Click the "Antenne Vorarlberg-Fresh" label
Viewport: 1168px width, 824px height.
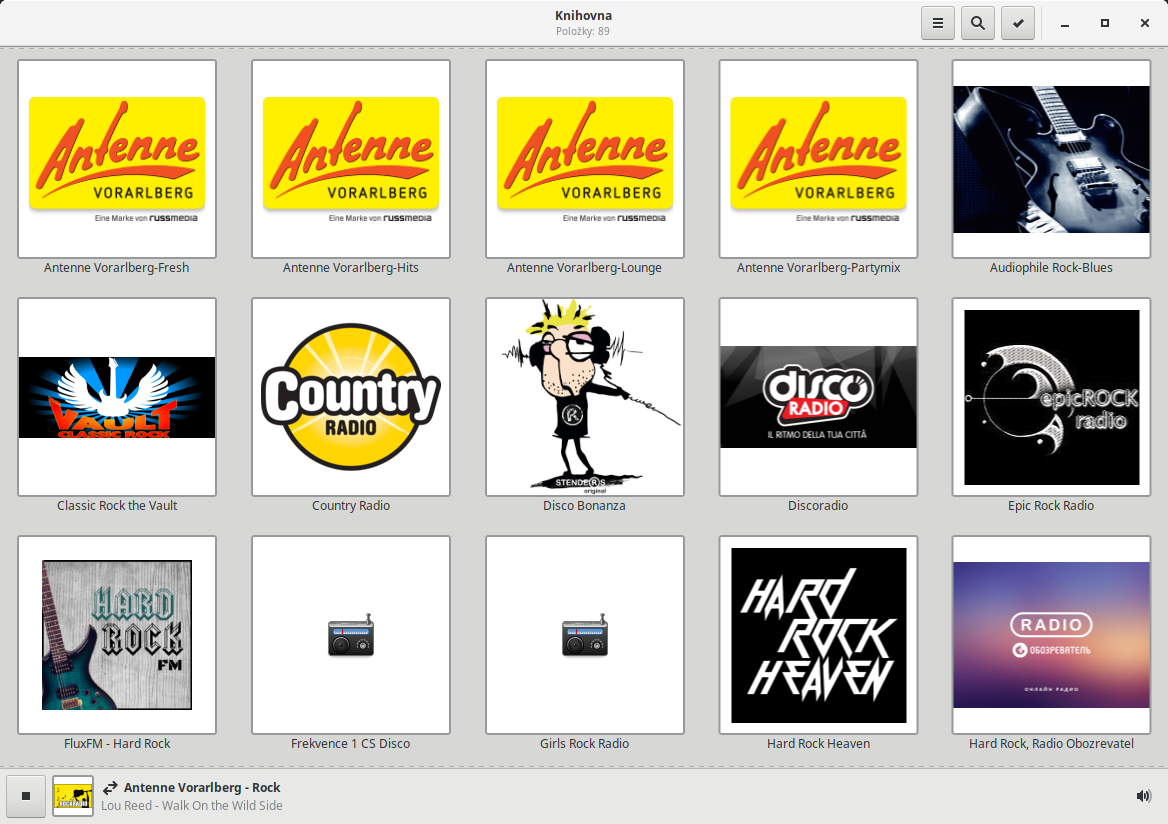tap(116, 267)
